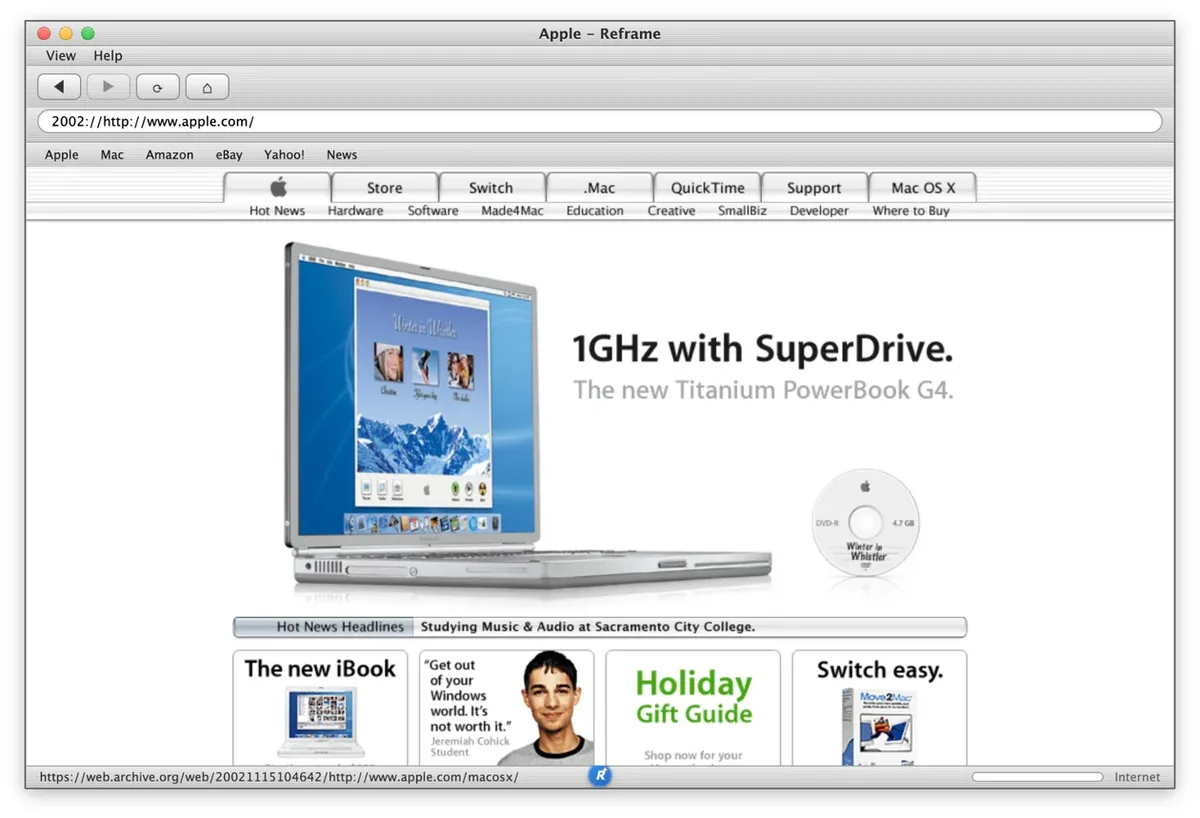The height and width of the screenshot is (818, 1200).
Task: Open the View menu
Action: (61, 56)
